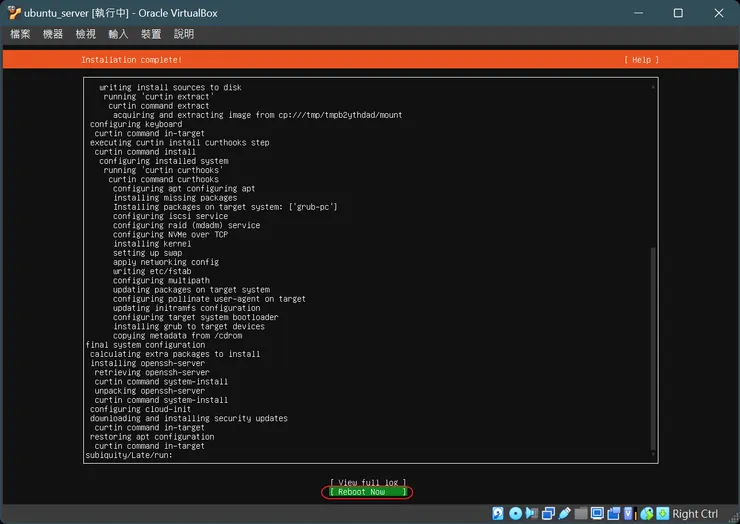Select the 'configuring cloud-init' log line
The image size is (740, 524).
coord(140,409)
